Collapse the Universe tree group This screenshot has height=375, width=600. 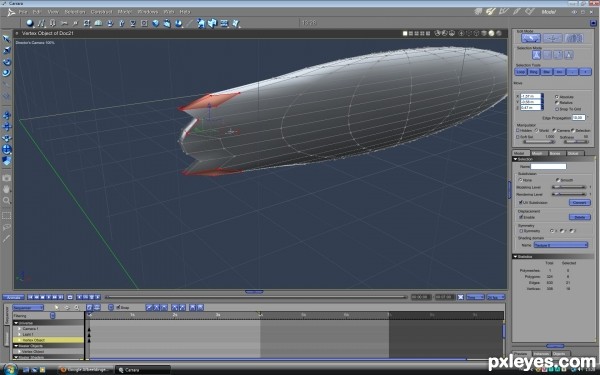(16, 323)
